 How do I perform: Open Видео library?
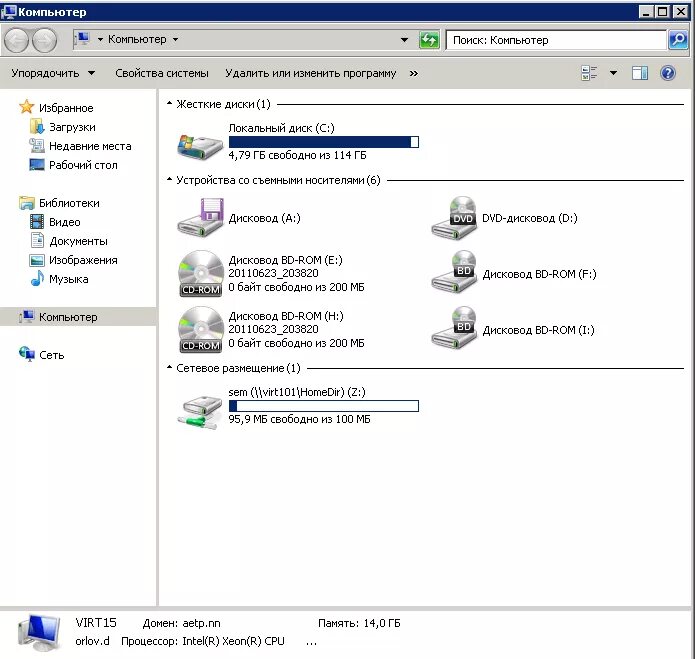click(65, 222)
